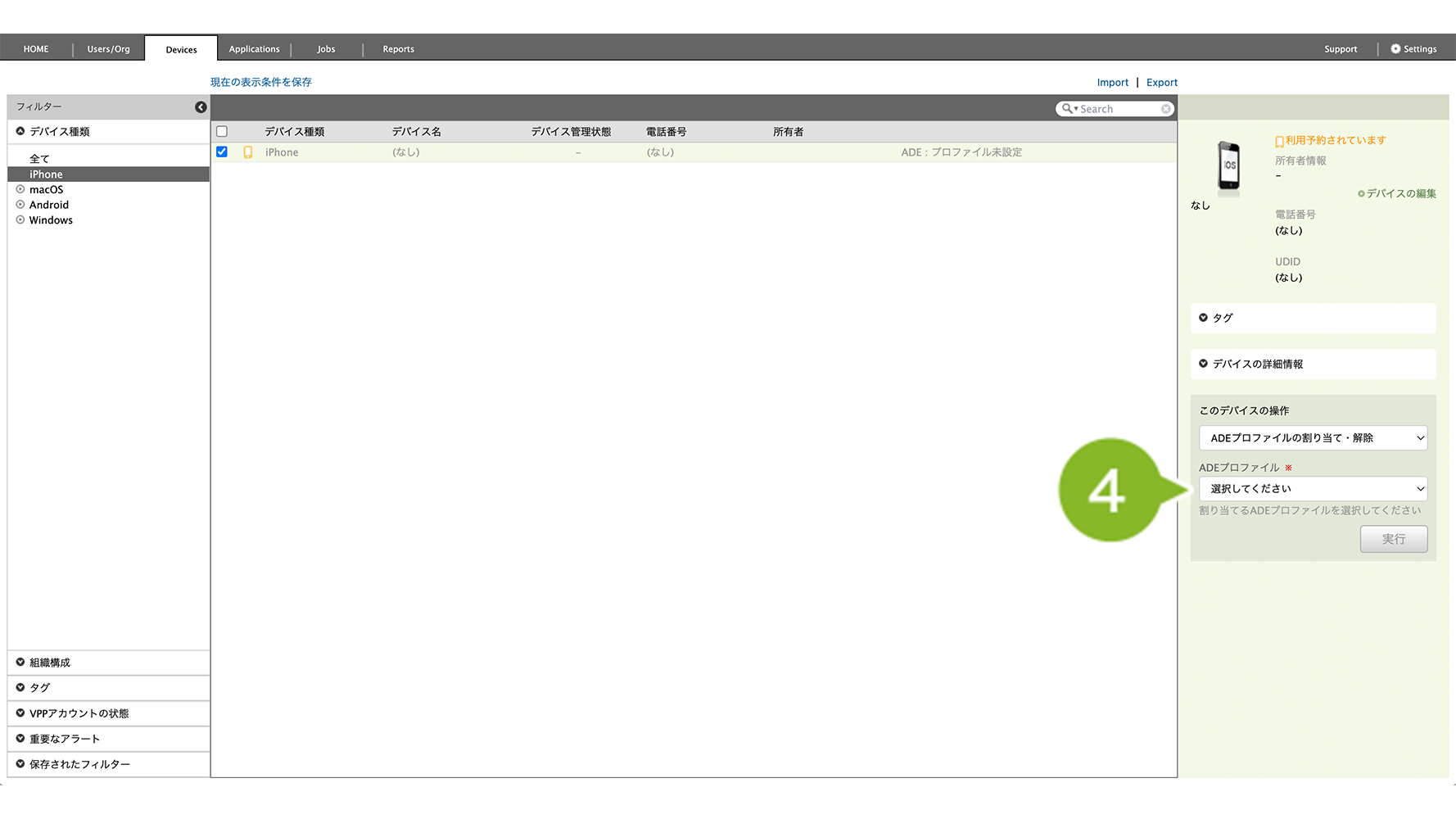Clear search with the x icon
The image size is (1456, 819).
click(x=1165, y=109)
